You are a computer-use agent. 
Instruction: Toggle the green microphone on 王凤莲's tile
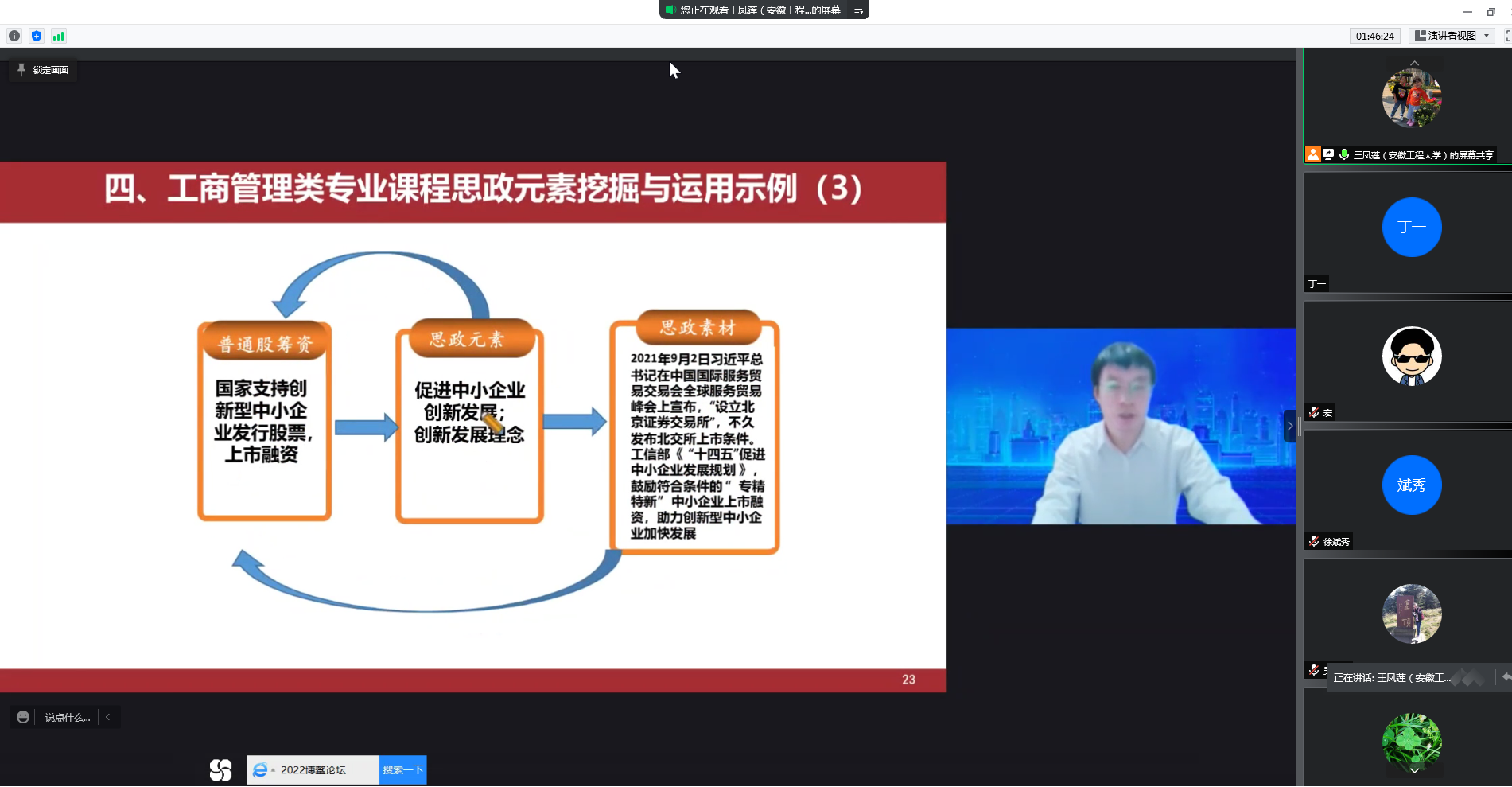1343,154
